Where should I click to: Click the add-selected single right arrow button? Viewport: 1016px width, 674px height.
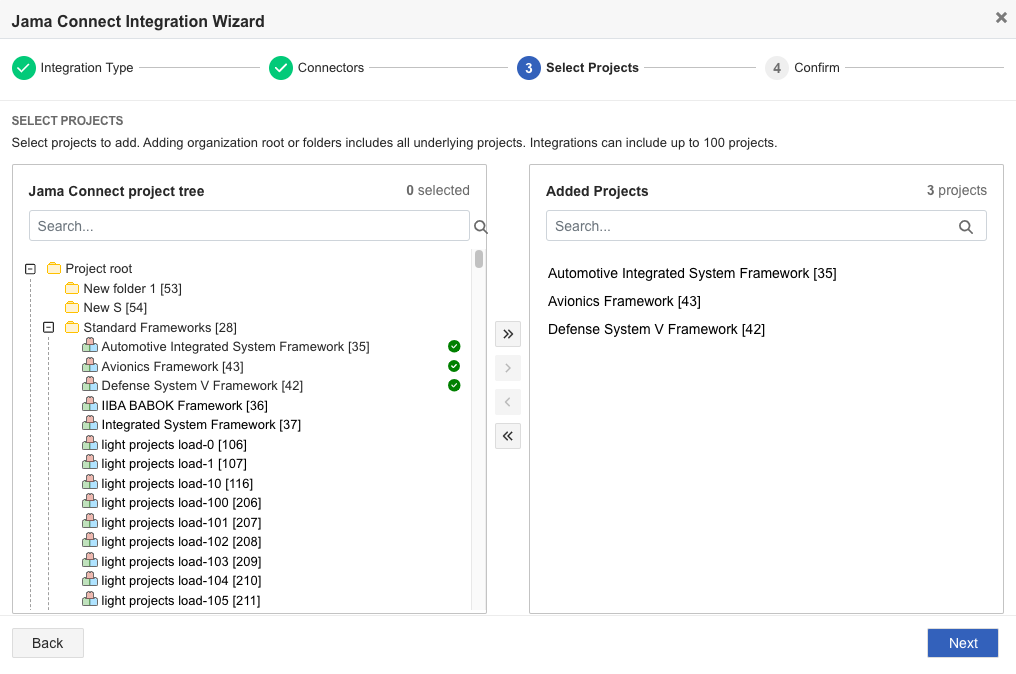[508, 368]
